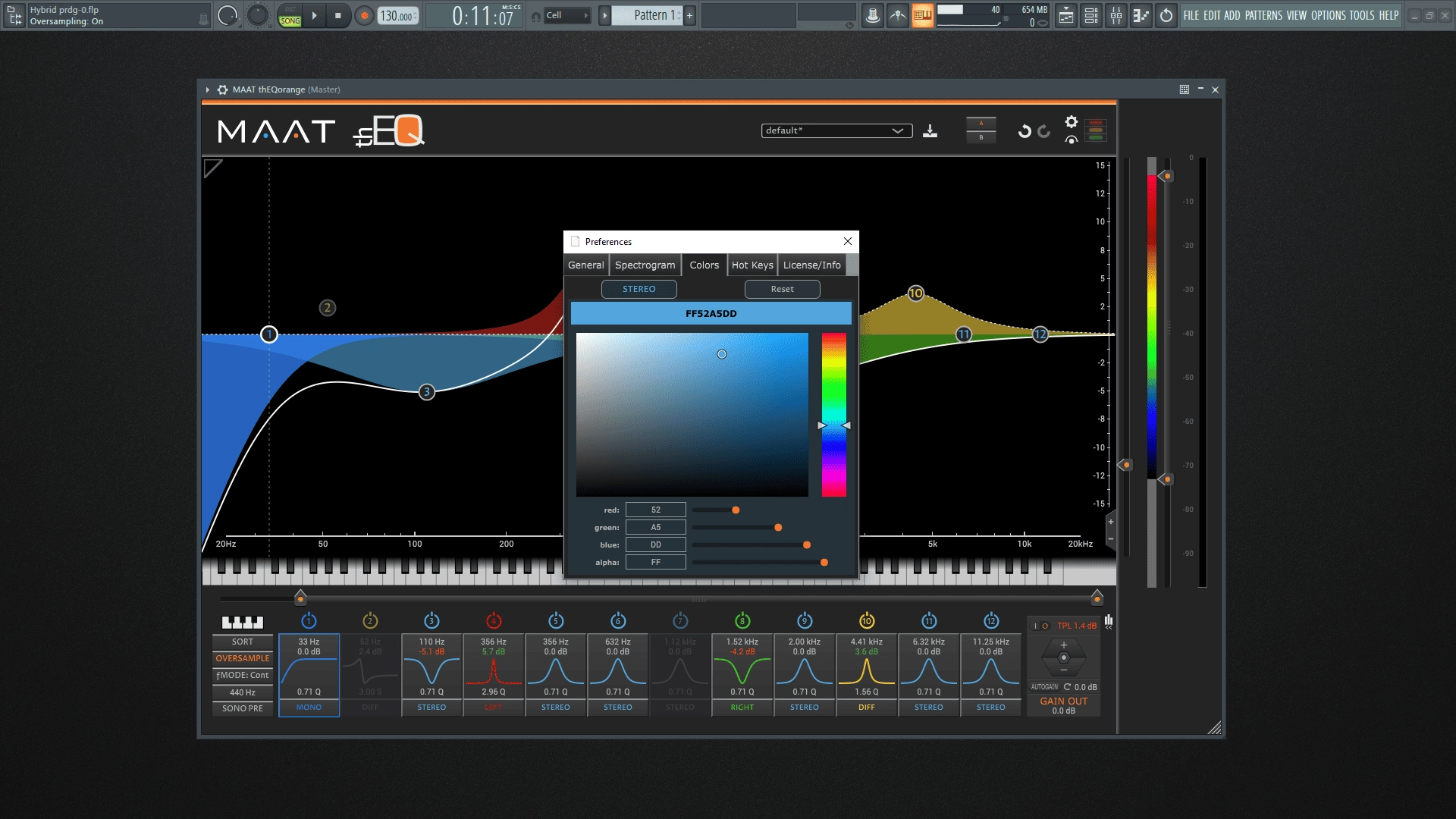Undo the last EQ change
Image resolution: width=1456 pixels, height=819 pixels.
click(x=1025, y=131)
